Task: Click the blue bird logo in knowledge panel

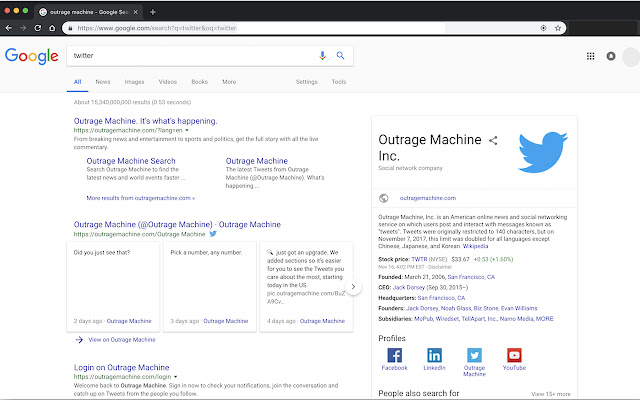Action: [542, 152]
